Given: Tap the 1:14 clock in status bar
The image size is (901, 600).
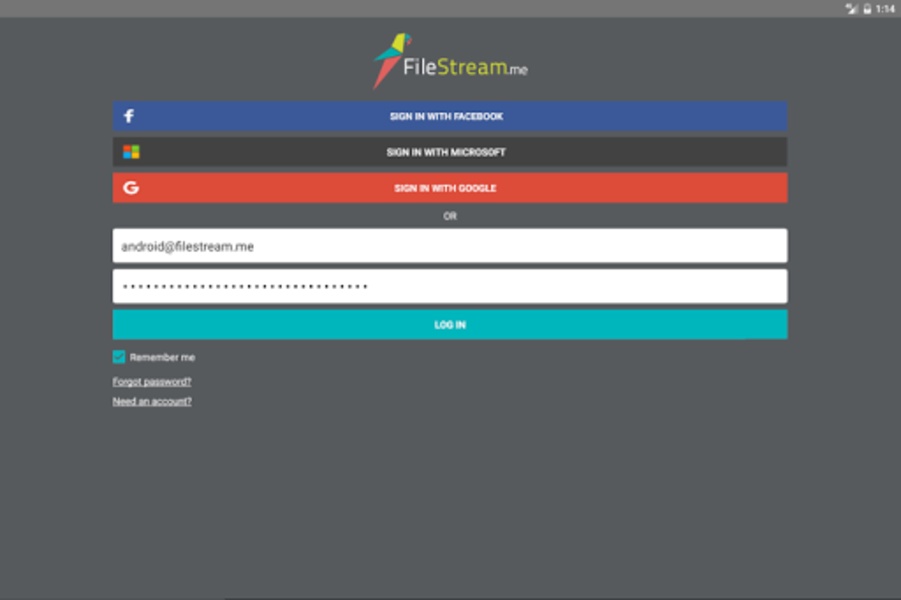Looking at the screenshot, I should point(885,9).
